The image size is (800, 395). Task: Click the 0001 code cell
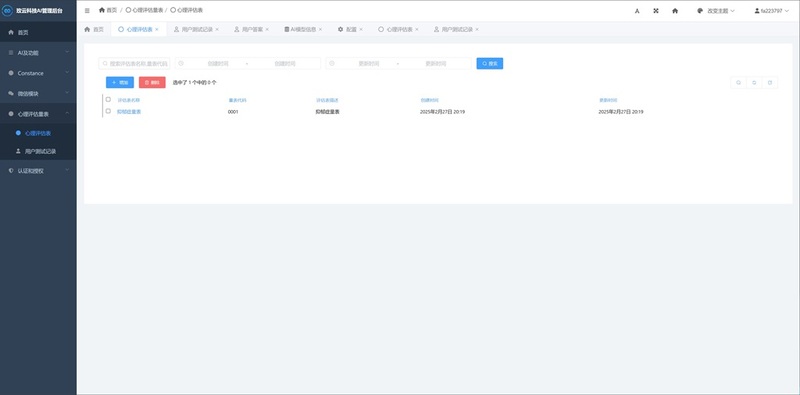[233, 111]
